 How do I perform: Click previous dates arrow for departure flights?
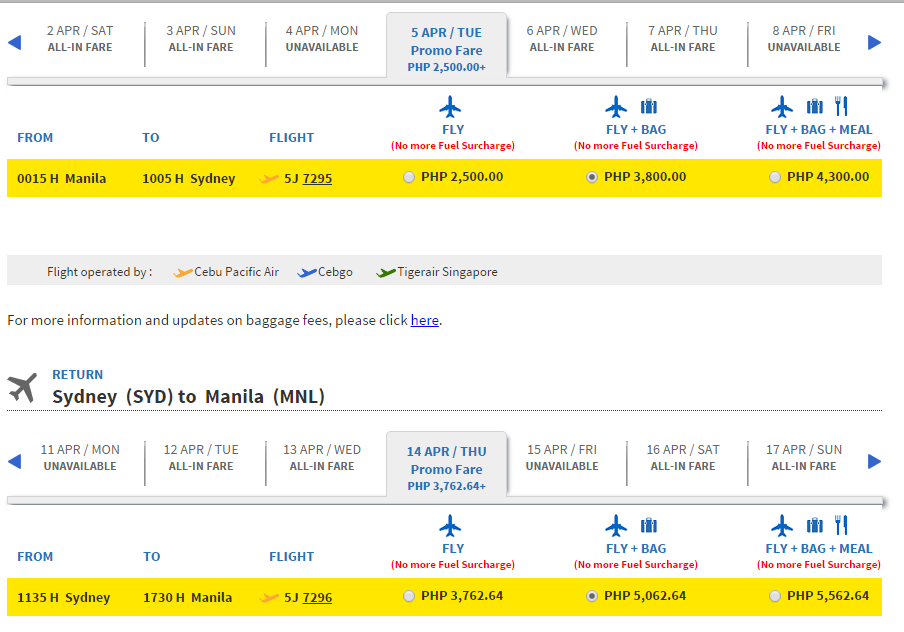point(14,42)
